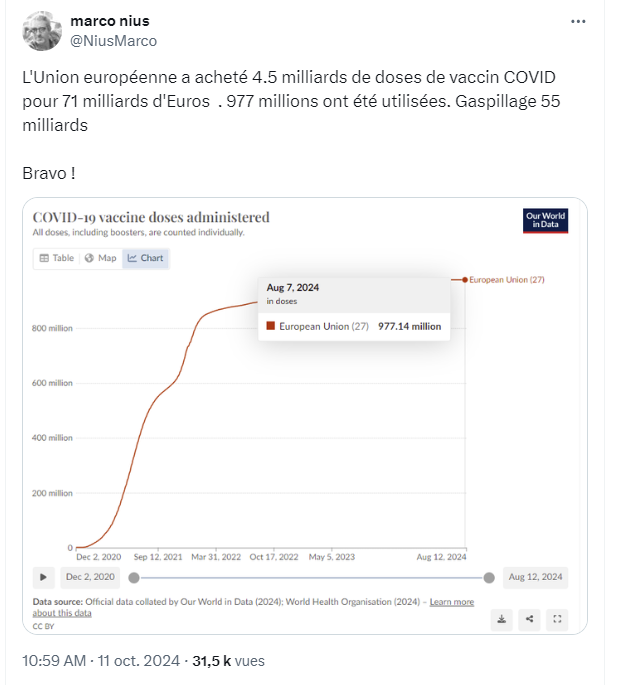Click marco nius profile avatar
Screen dimensions: 618x685
point(42,31)
